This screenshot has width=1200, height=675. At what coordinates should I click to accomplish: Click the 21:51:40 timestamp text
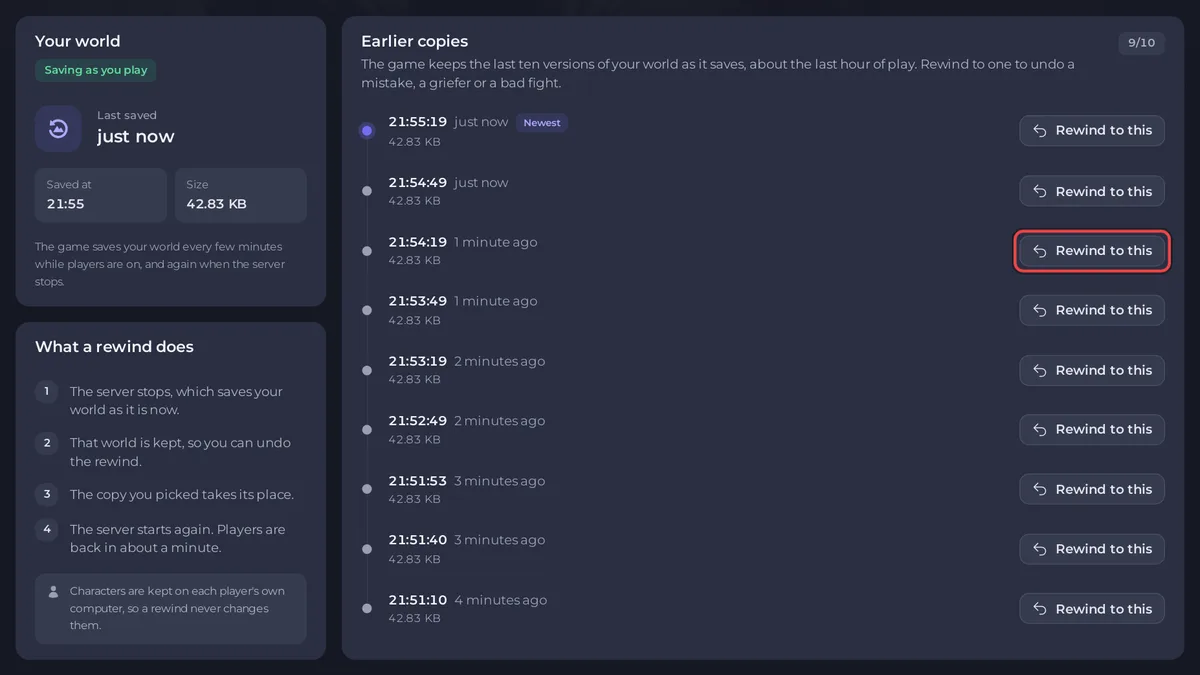pos(418,540)
